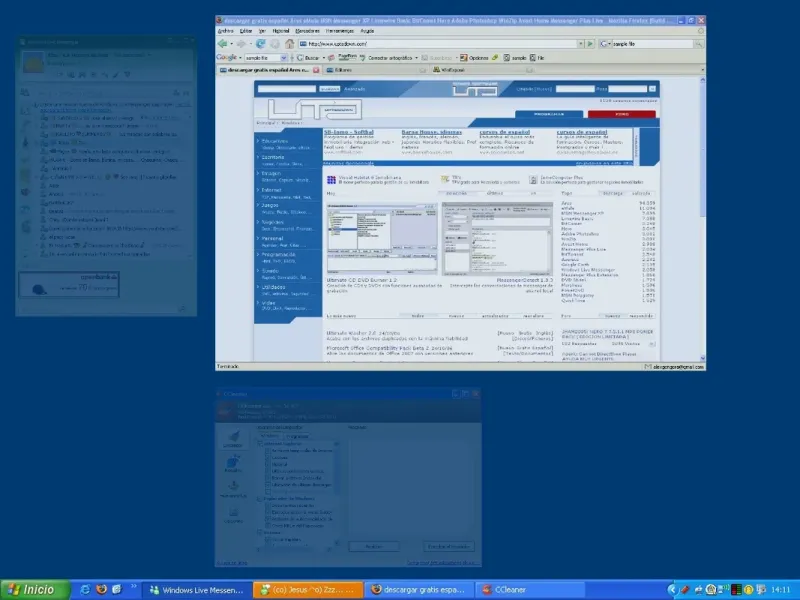Open the Marcadores menu in Firefox
The image size is (800, 600).
[x=308, y=31]
